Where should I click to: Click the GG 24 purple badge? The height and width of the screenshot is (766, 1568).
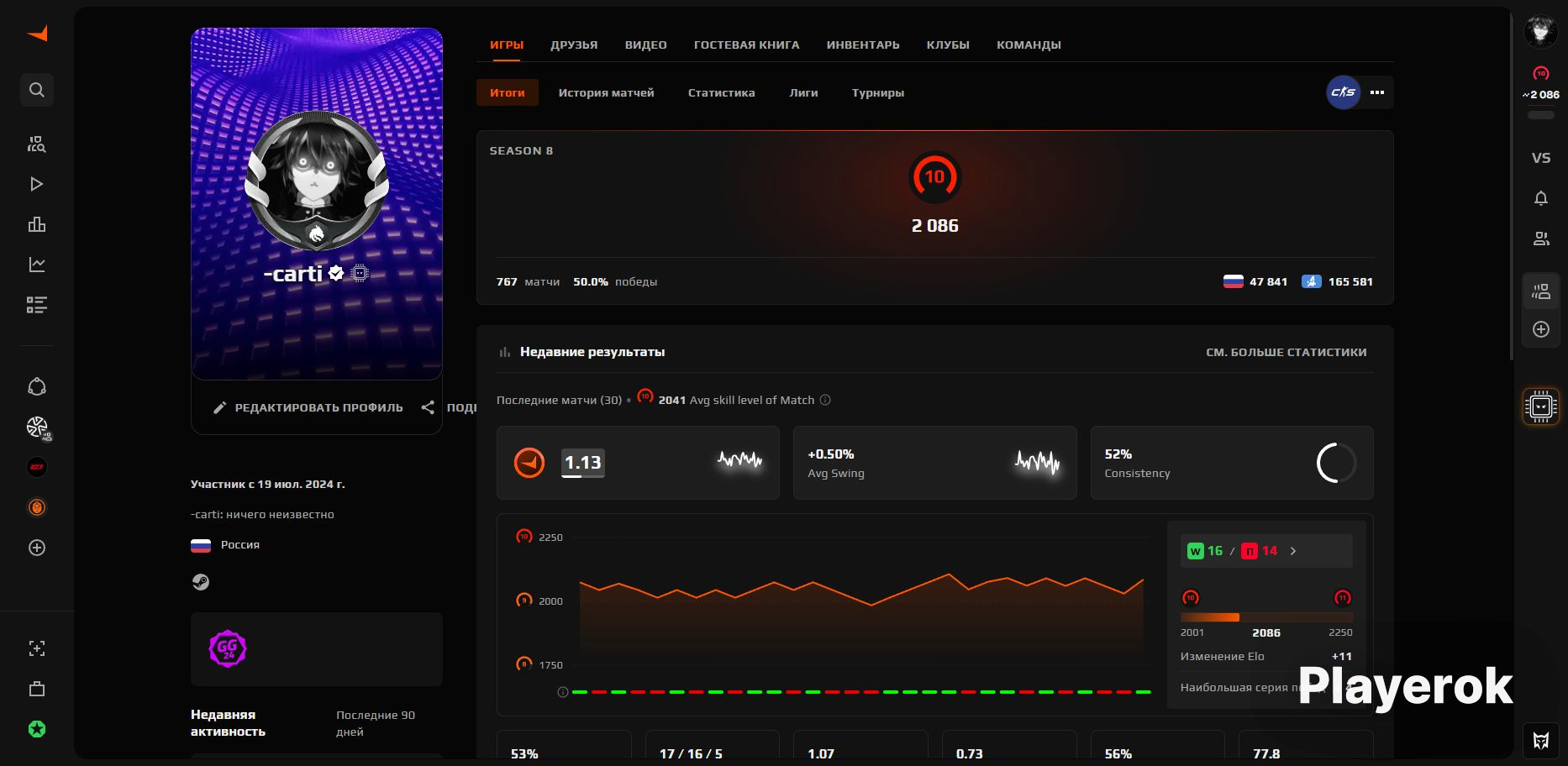227,648
